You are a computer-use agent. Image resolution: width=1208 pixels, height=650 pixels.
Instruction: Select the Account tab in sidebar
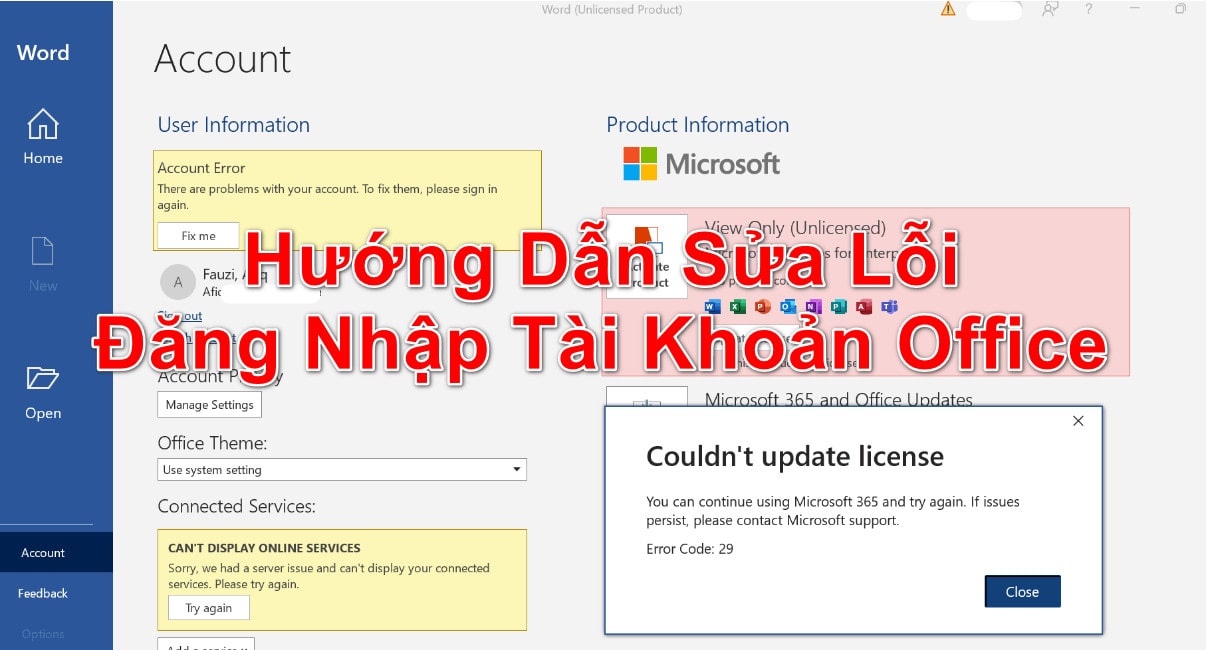43,553
